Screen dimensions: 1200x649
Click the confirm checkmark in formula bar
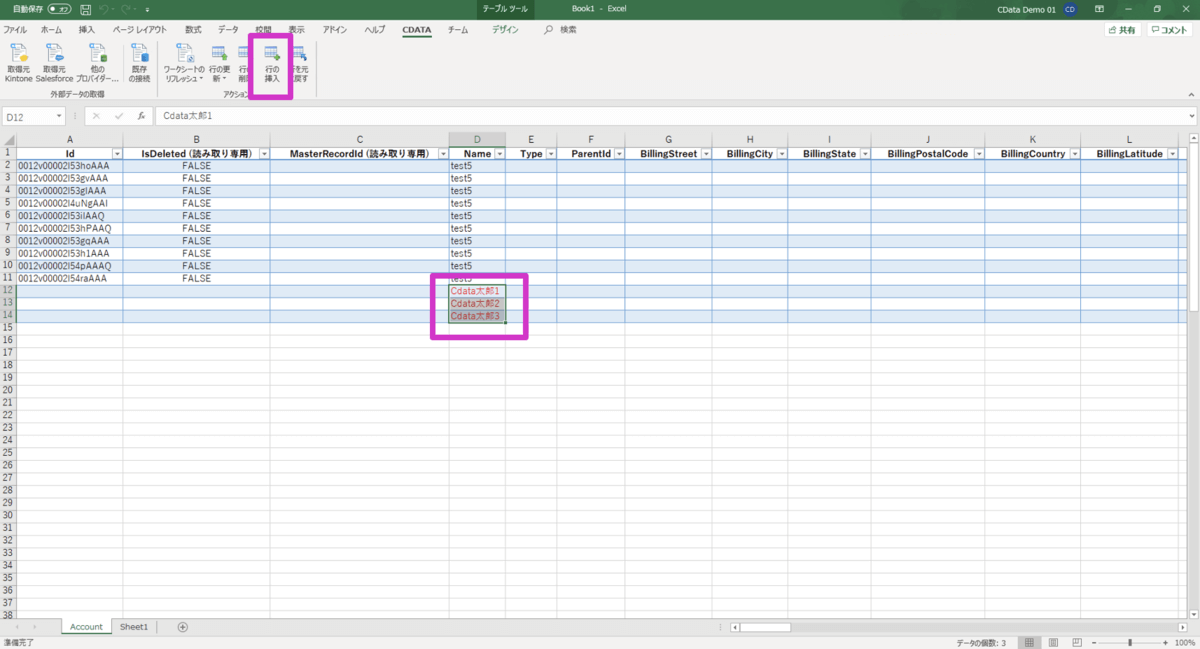tap(119, 117)
